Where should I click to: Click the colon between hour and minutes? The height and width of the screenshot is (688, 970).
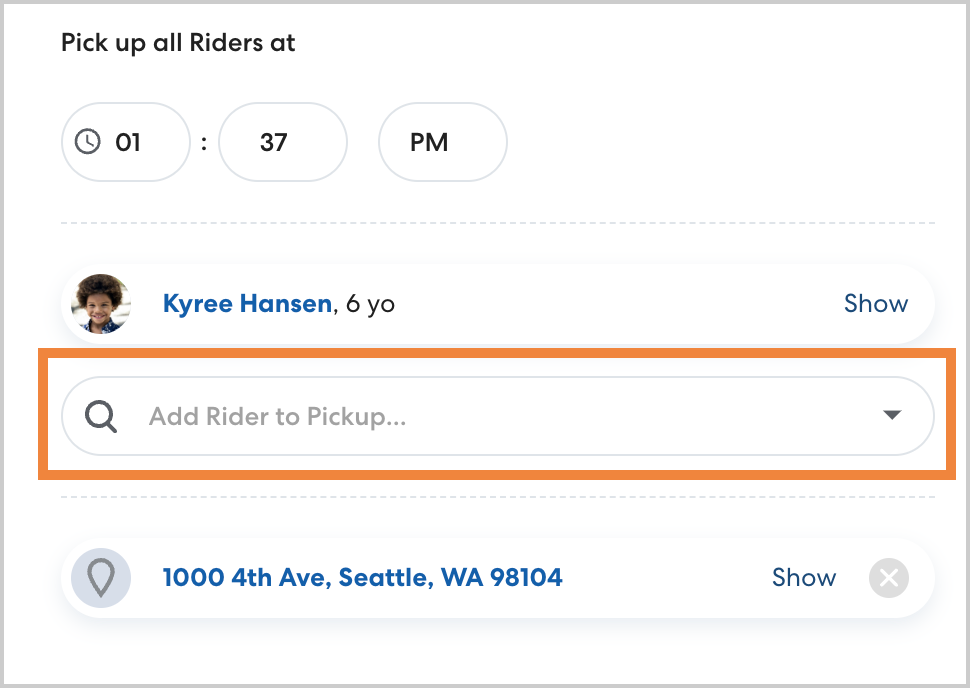pos(204,142)
